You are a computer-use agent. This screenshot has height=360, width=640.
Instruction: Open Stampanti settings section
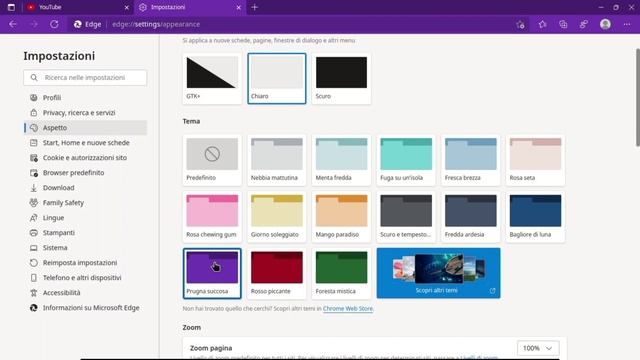[85, 233]
